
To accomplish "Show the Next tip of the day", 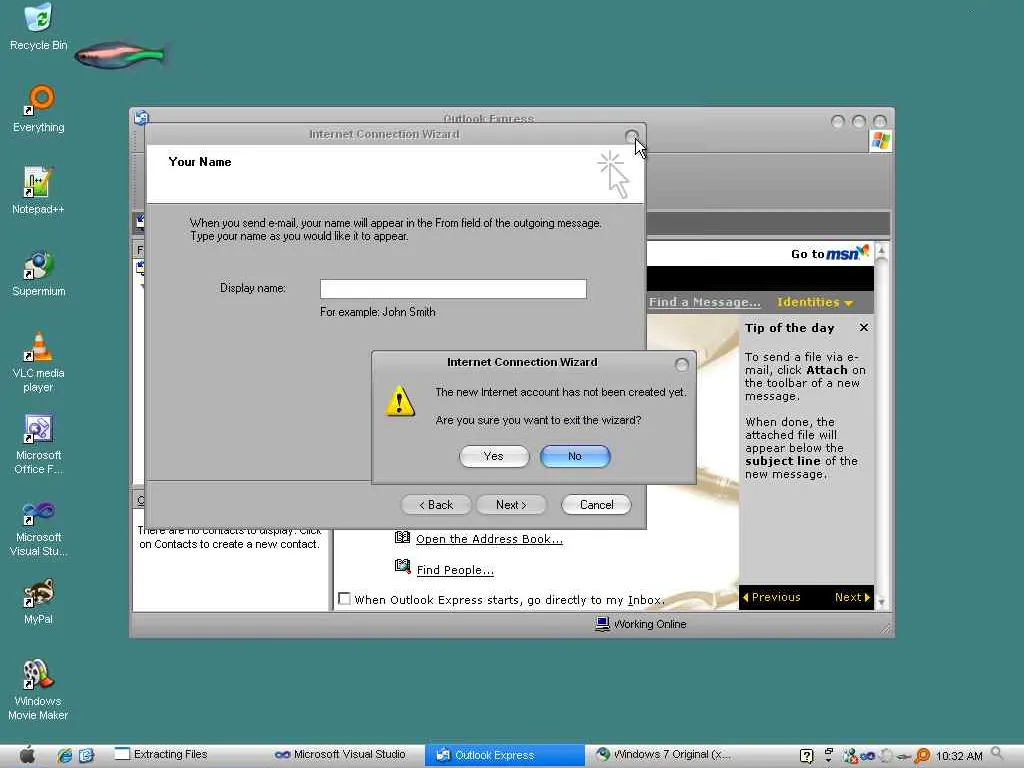I will click(852, 598).
